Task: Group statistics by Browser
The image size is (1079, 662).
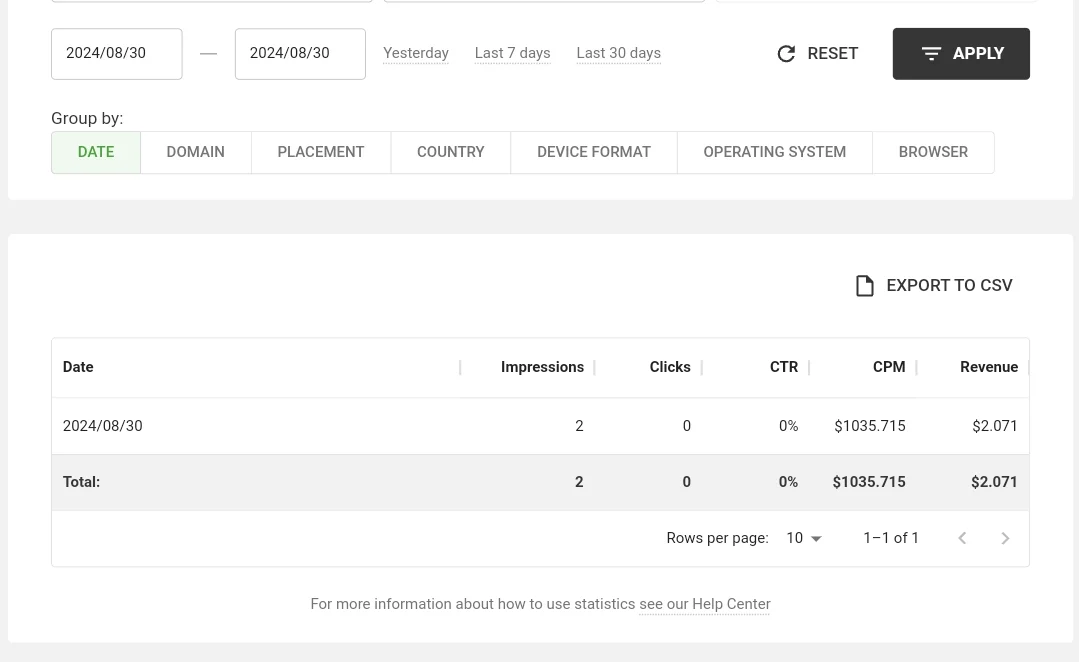Action: click(x=933, y=152)
